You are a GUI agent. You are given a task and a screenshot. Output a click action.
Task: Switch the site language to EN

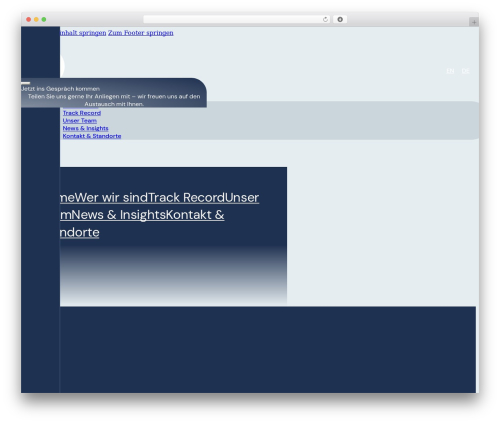coord(450,71)
